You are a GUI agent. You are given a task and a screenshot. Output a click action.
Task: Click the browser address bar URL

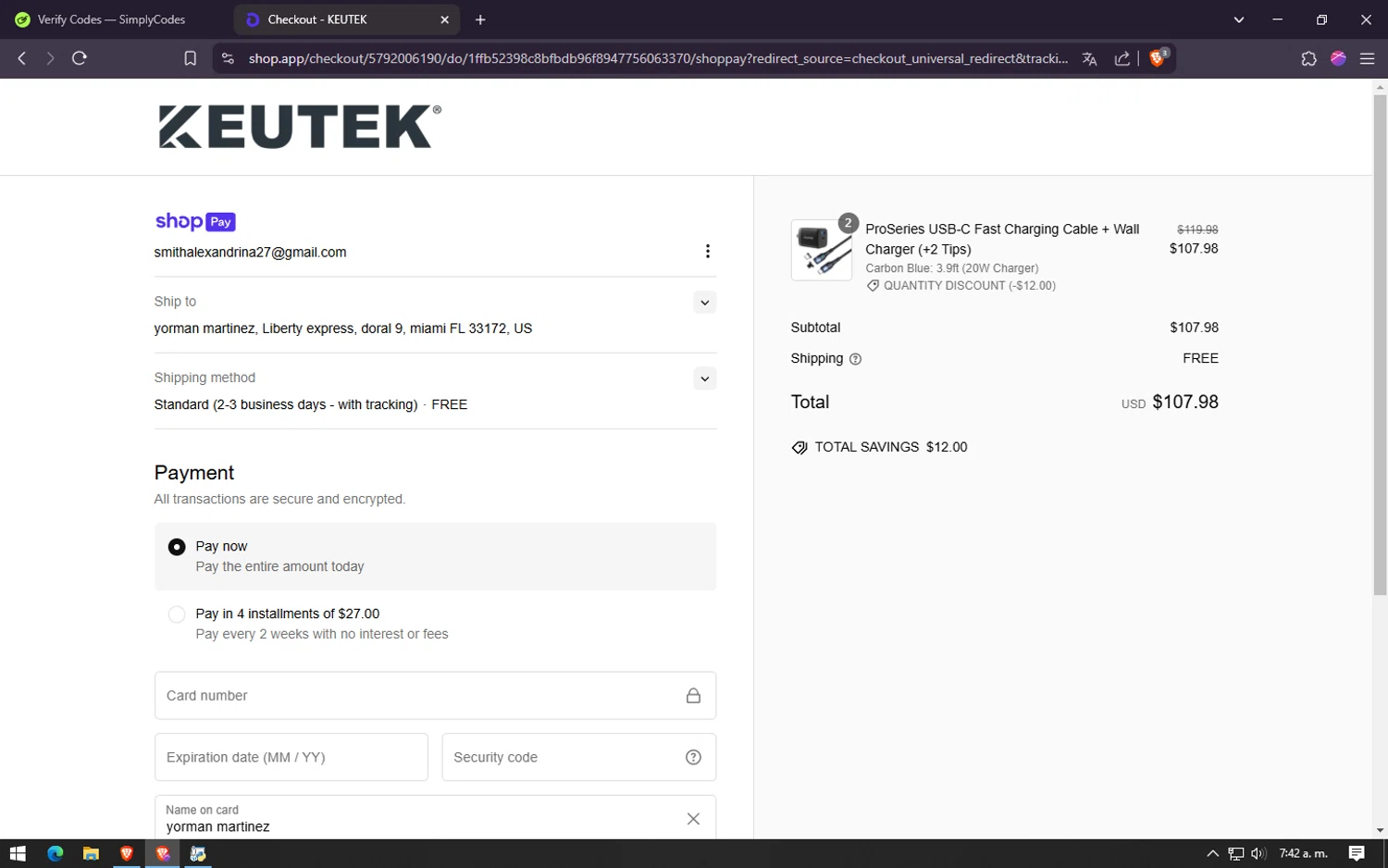[x=658, y=58]
